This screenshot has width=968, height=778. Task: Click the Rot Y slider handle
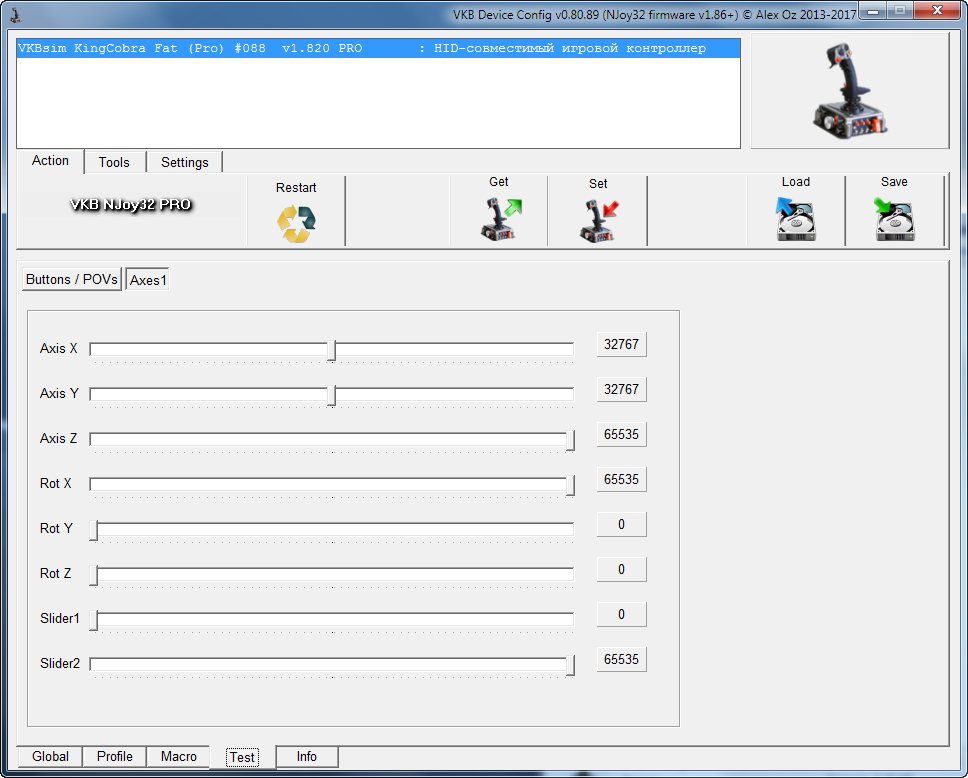pyautogui.click(x=94, y=530)
